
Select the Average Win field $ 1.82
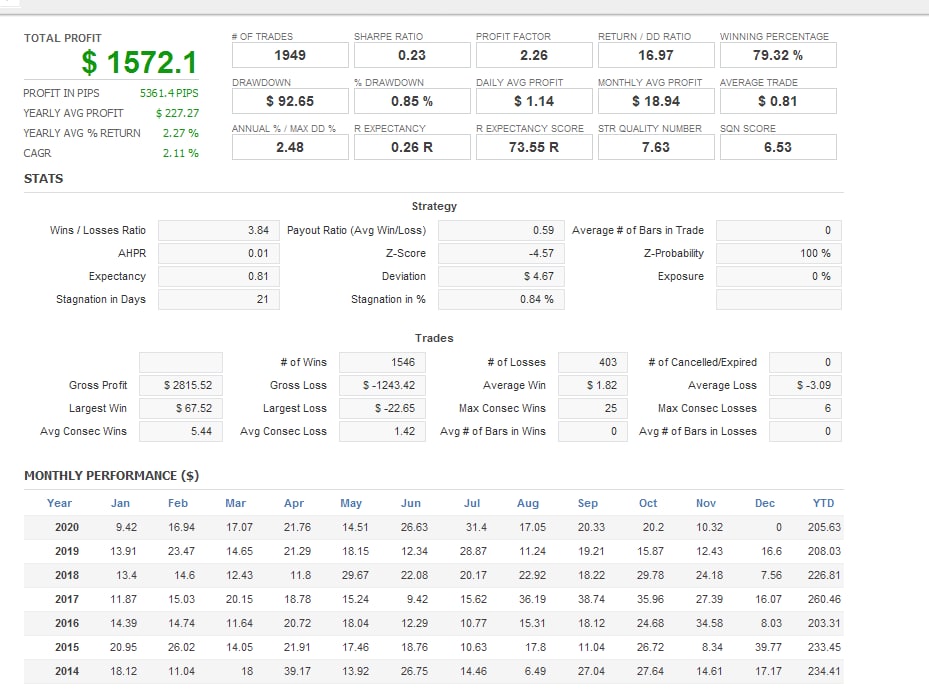tap(592, 386)
